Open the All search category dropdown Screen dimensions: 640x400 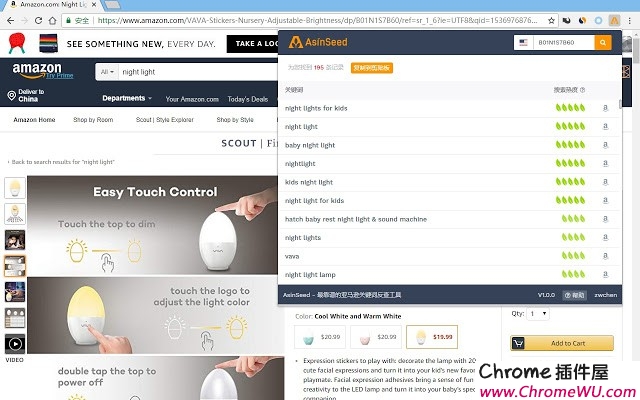[x=107, y=72]
